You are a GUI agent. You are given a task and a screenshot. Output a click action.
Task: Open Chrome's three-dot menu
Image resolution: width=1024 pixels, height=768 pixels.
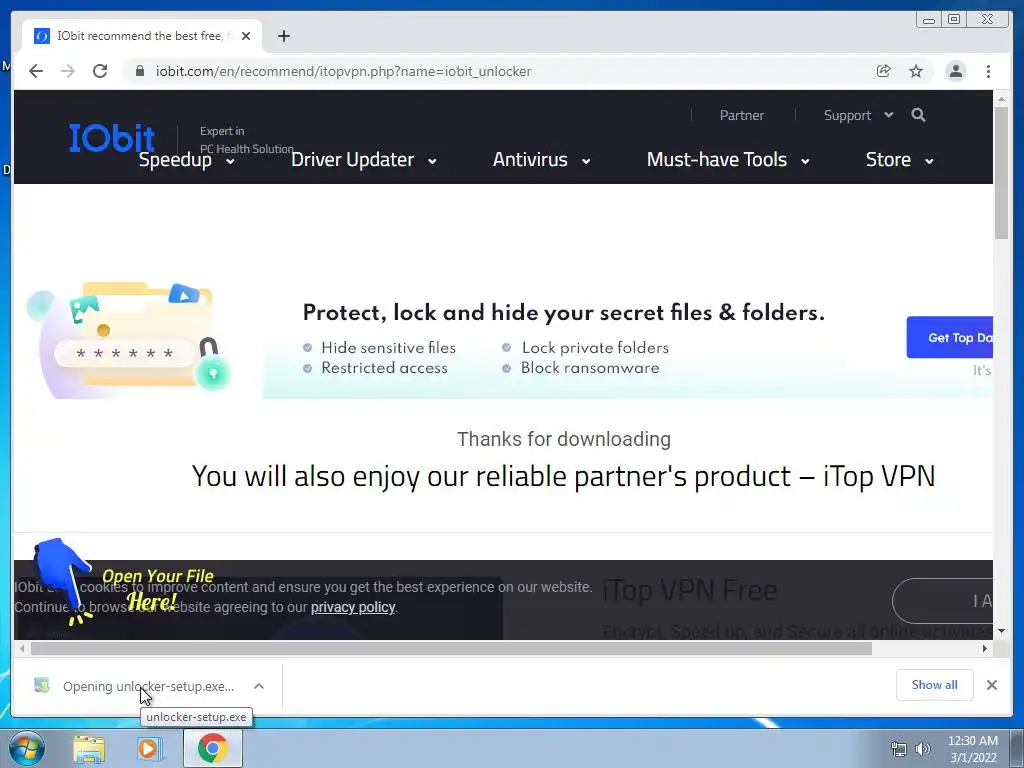tap(988, 71)
